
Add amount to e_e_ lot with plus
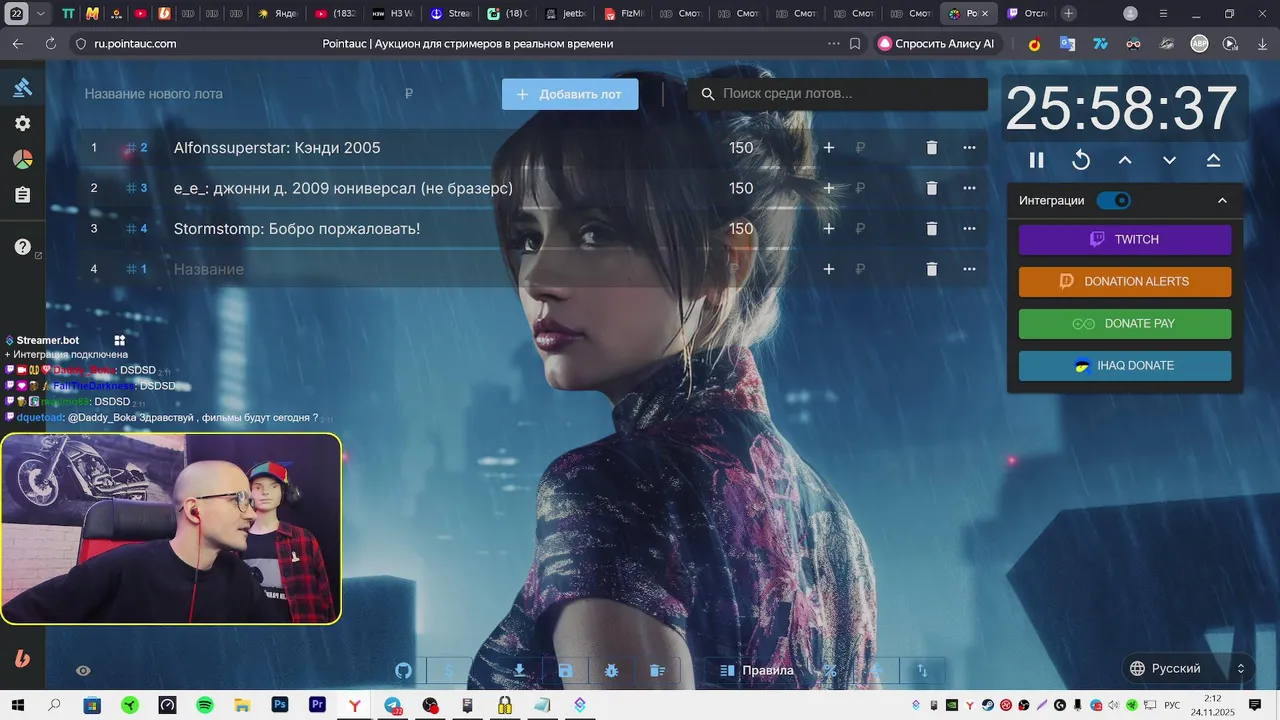coord(828,188)
